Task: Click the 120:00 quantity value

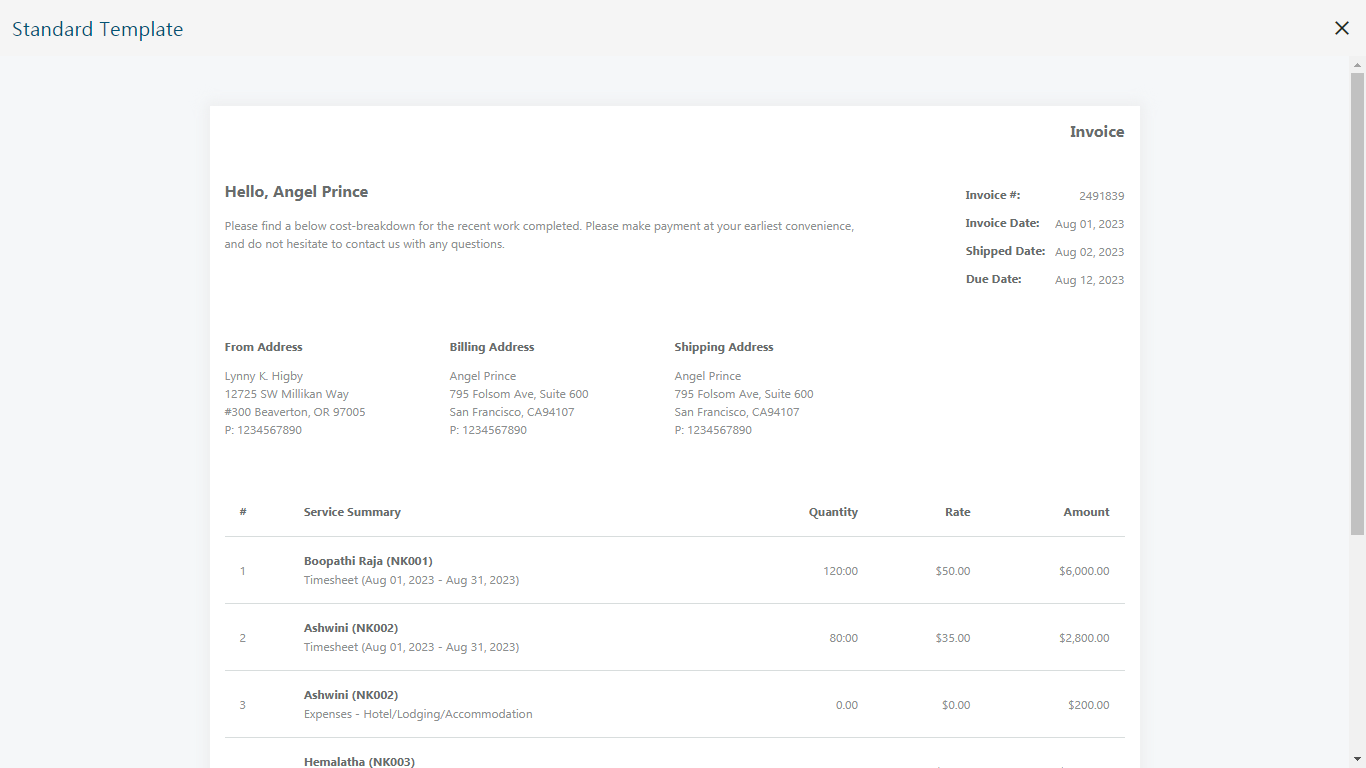Action: [840, 571]
